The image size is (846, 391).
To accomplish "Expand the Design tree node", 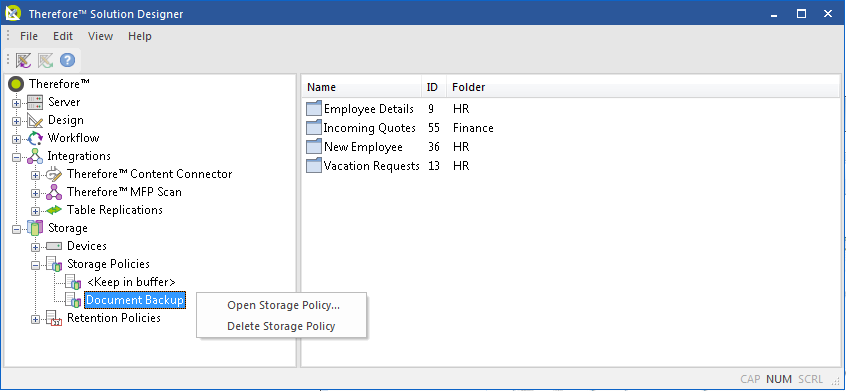I will point(17,121).
